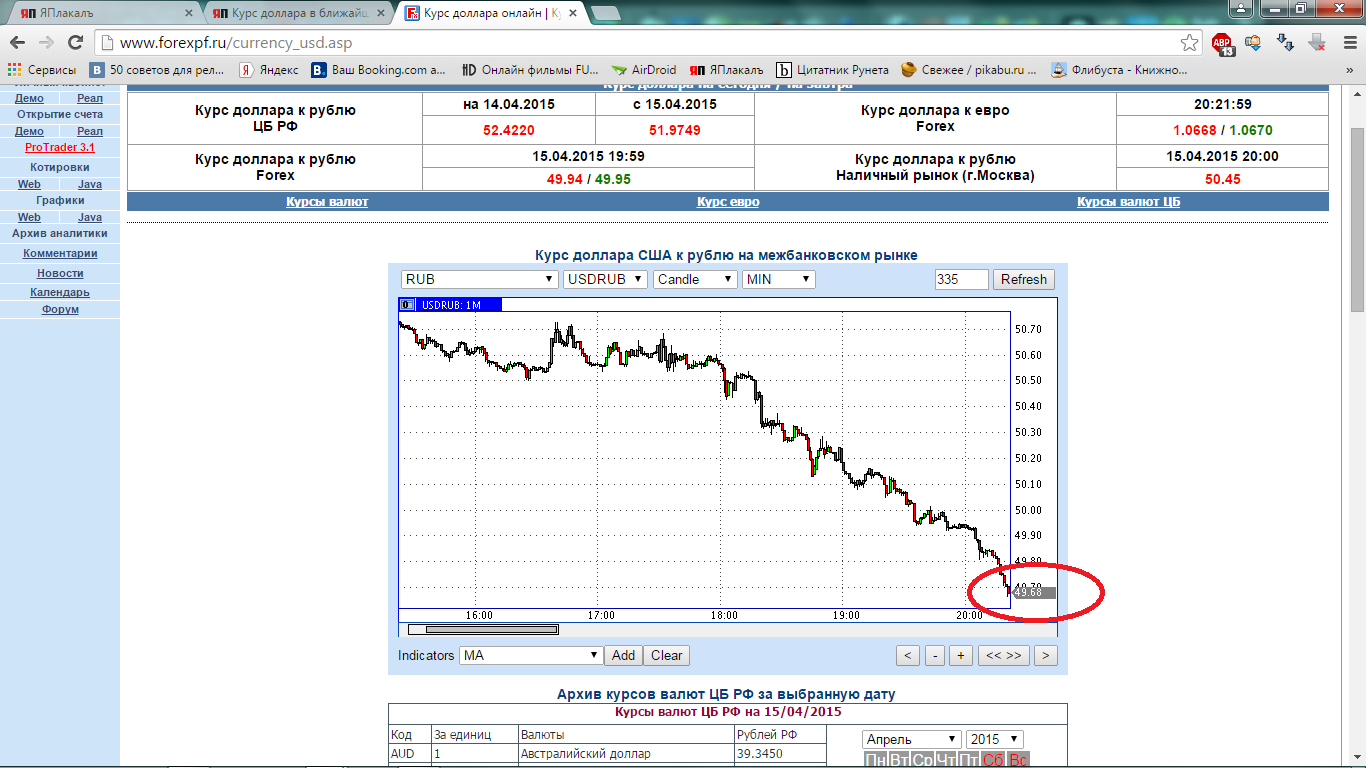Open the Календарь sidebar link
The width and height of the screenshot is (1368, 779).
click(x=60, y=292)
